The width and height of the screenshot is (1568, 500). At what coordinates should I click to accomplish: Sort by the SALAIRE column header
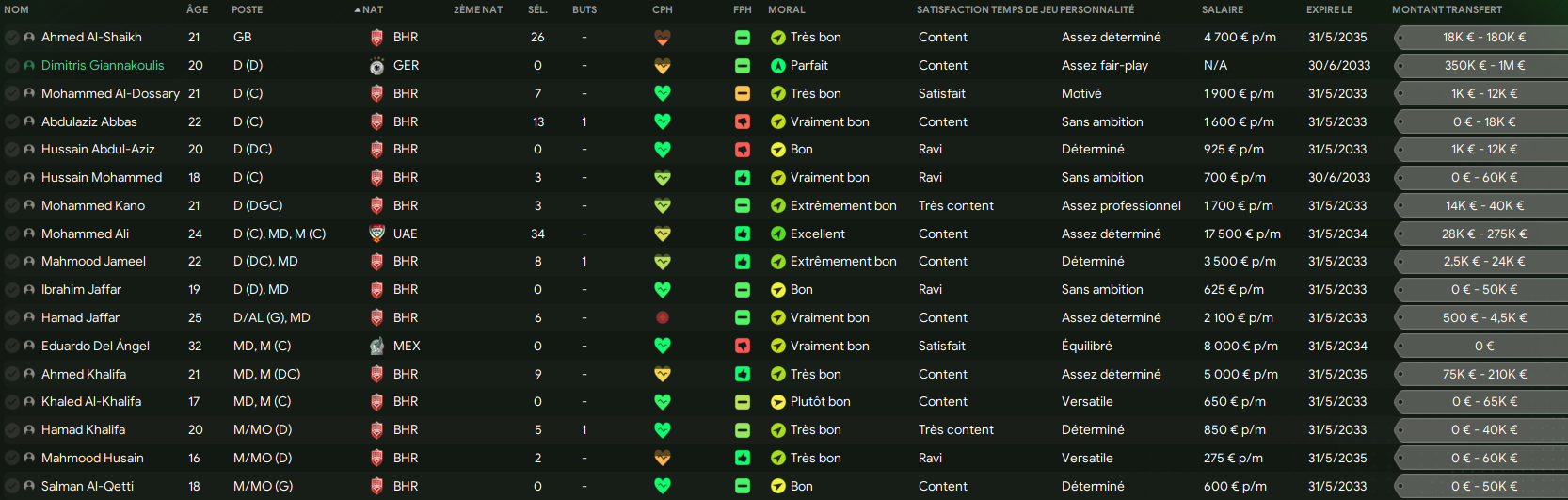[x=1223, y=9]
